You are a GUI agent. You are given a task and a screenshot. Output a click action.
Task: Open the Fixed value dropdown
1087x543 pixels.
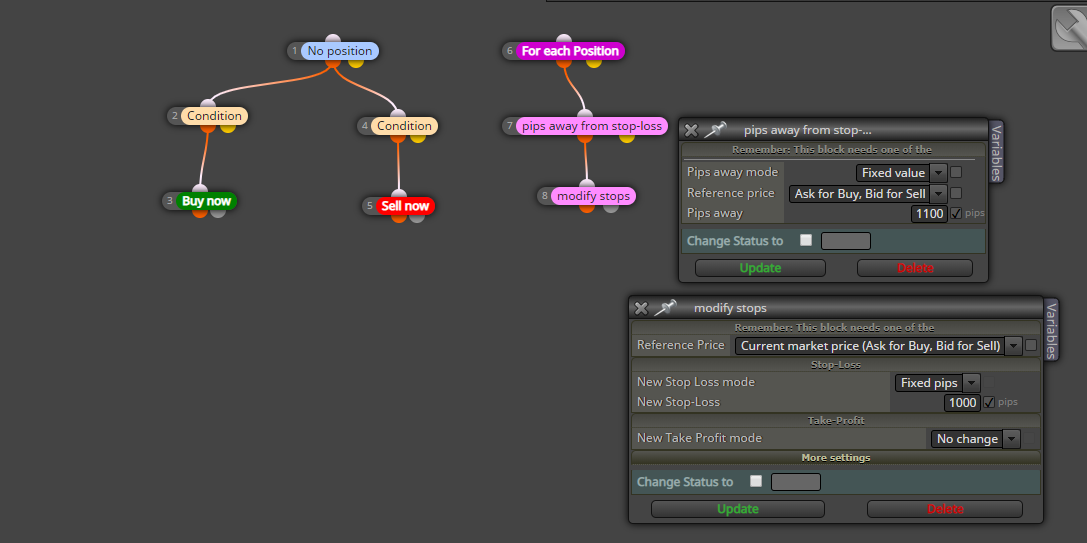click(x=901, y=173)
